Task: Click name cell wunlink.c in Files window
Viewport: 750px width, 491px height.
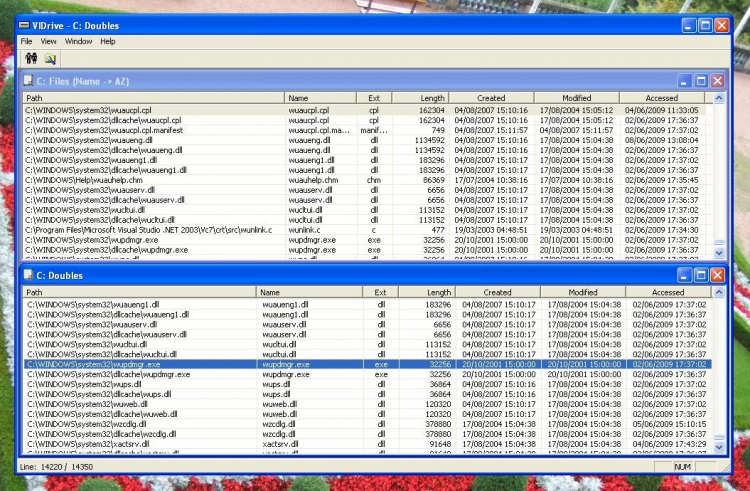Action: (305, 230)
